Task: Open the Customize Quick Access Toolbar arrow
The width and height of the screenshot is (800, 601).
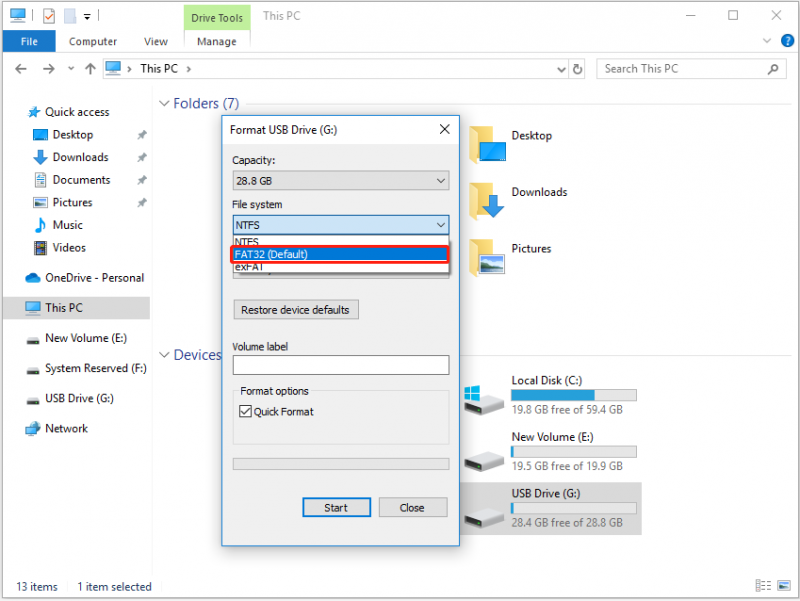Action: (x=87, y=17)
